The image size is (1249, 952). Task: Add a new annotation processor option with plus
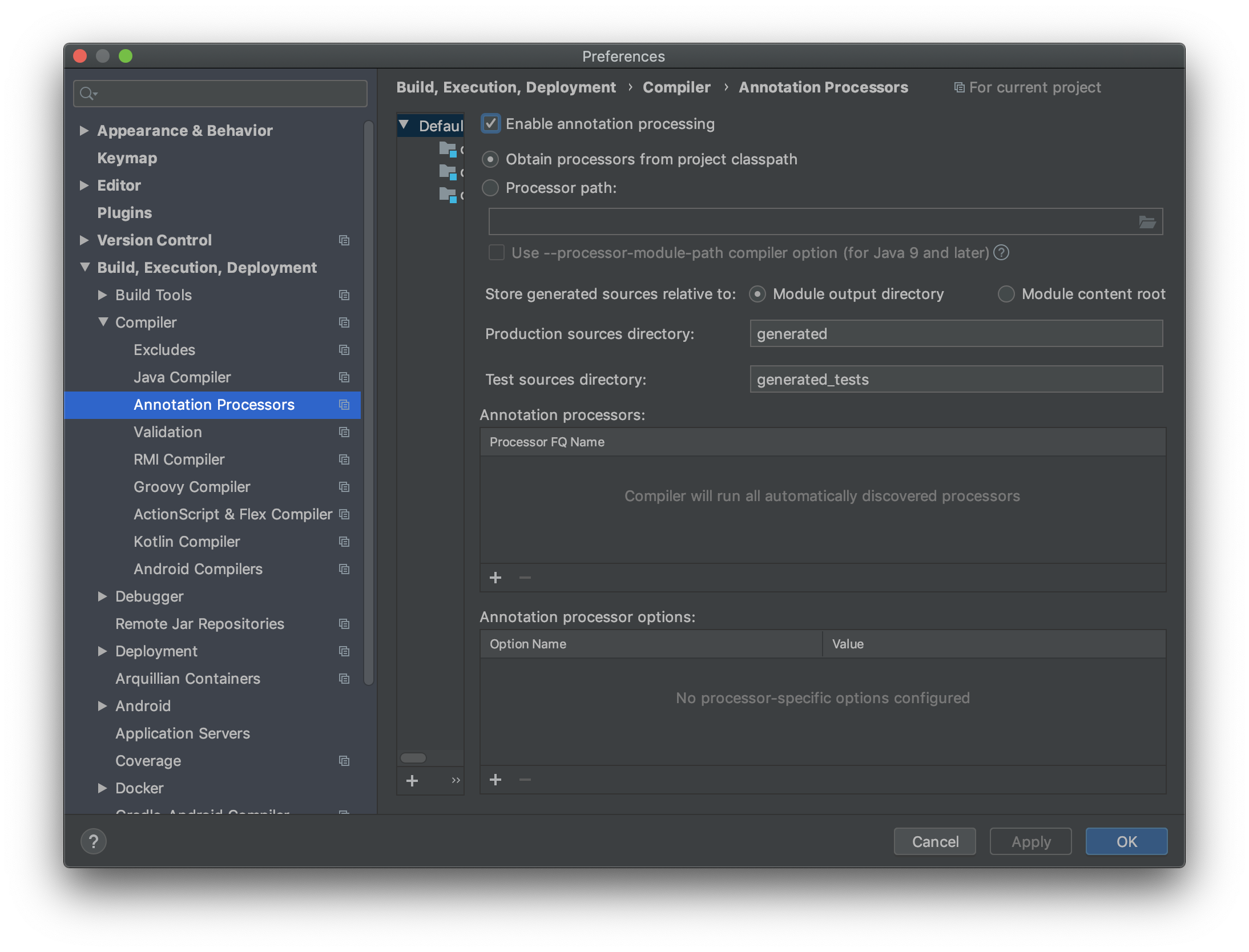coord(495,780)
